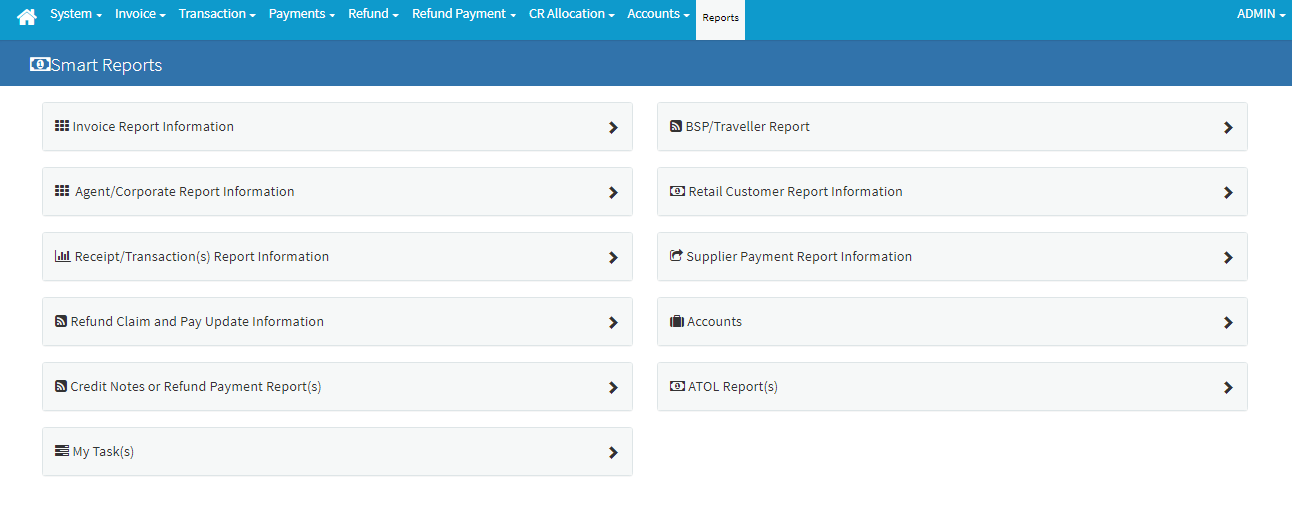1292x531 pixels.
Task: Open the Refund dropdown menu
Action: click(374, 14)
